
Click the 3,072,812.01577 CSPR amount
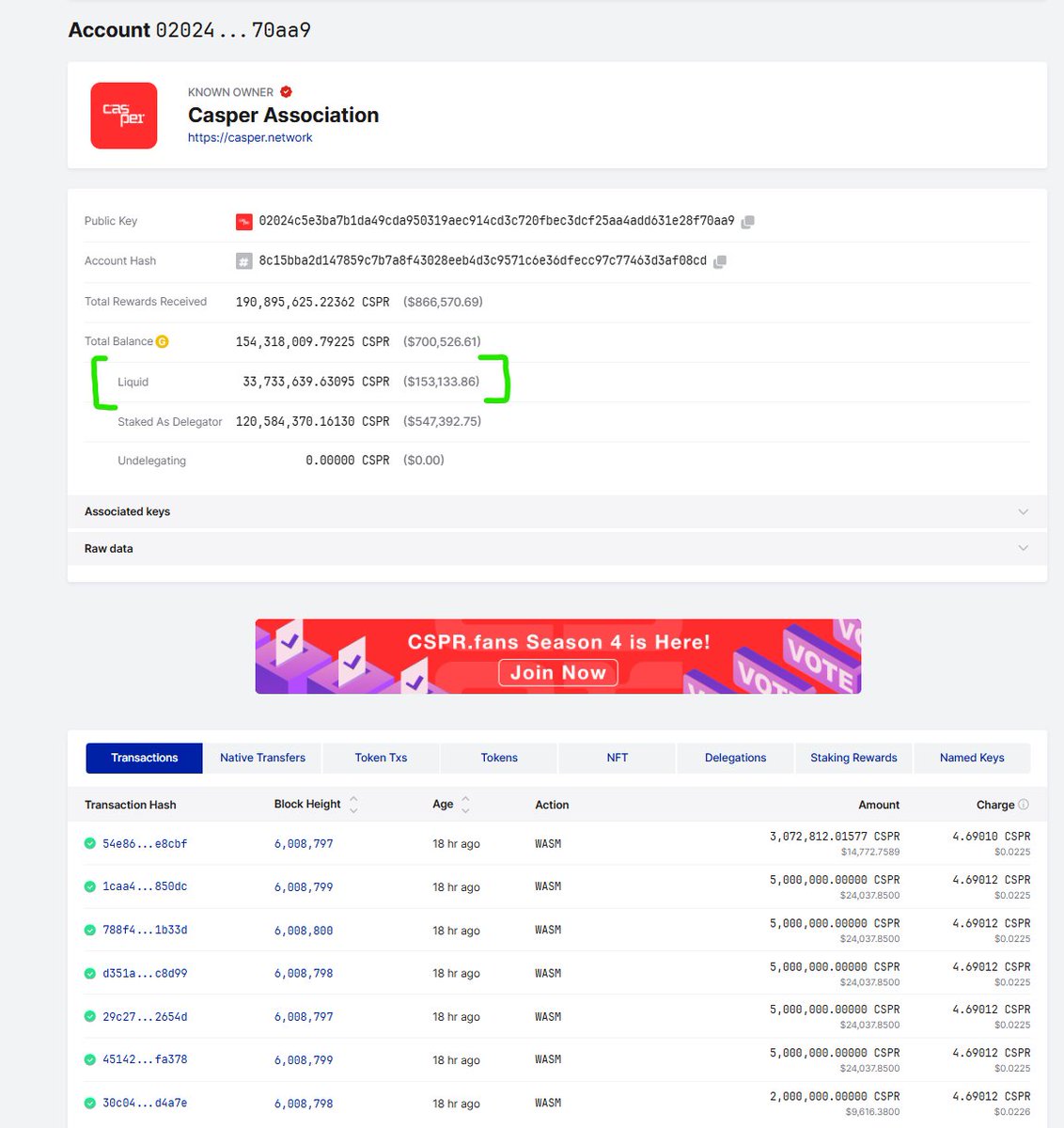pyautogui.click(x=835, y=837)
